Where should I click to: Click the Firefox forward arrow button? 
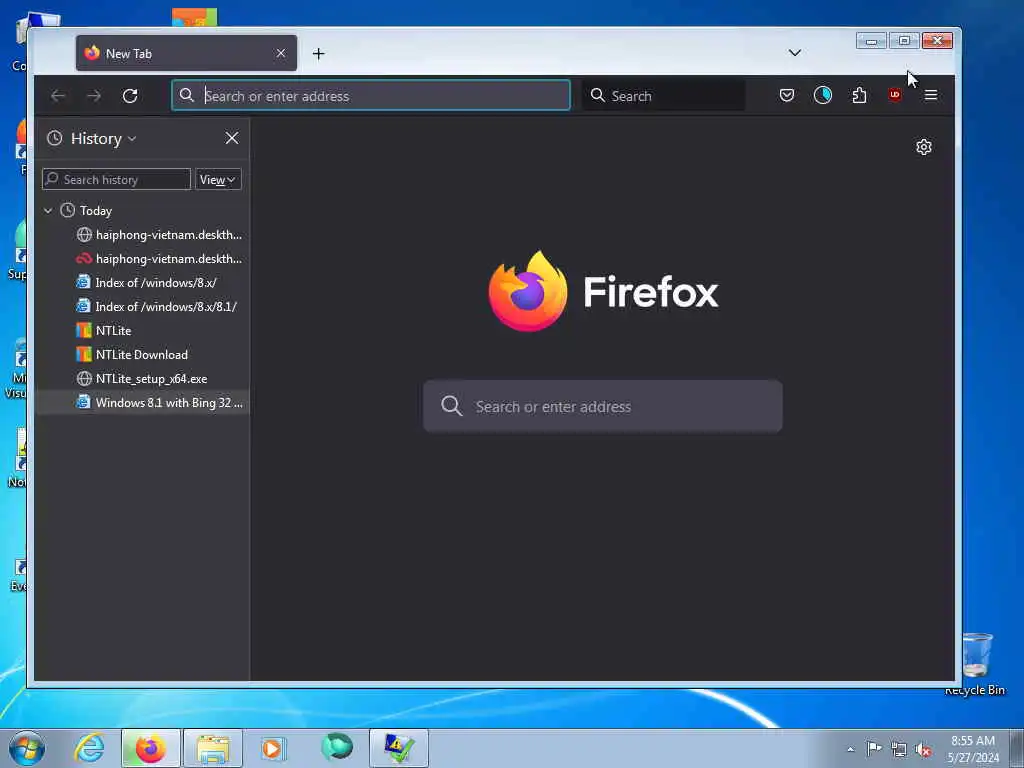pyautogui.click(x=94, y=96)
